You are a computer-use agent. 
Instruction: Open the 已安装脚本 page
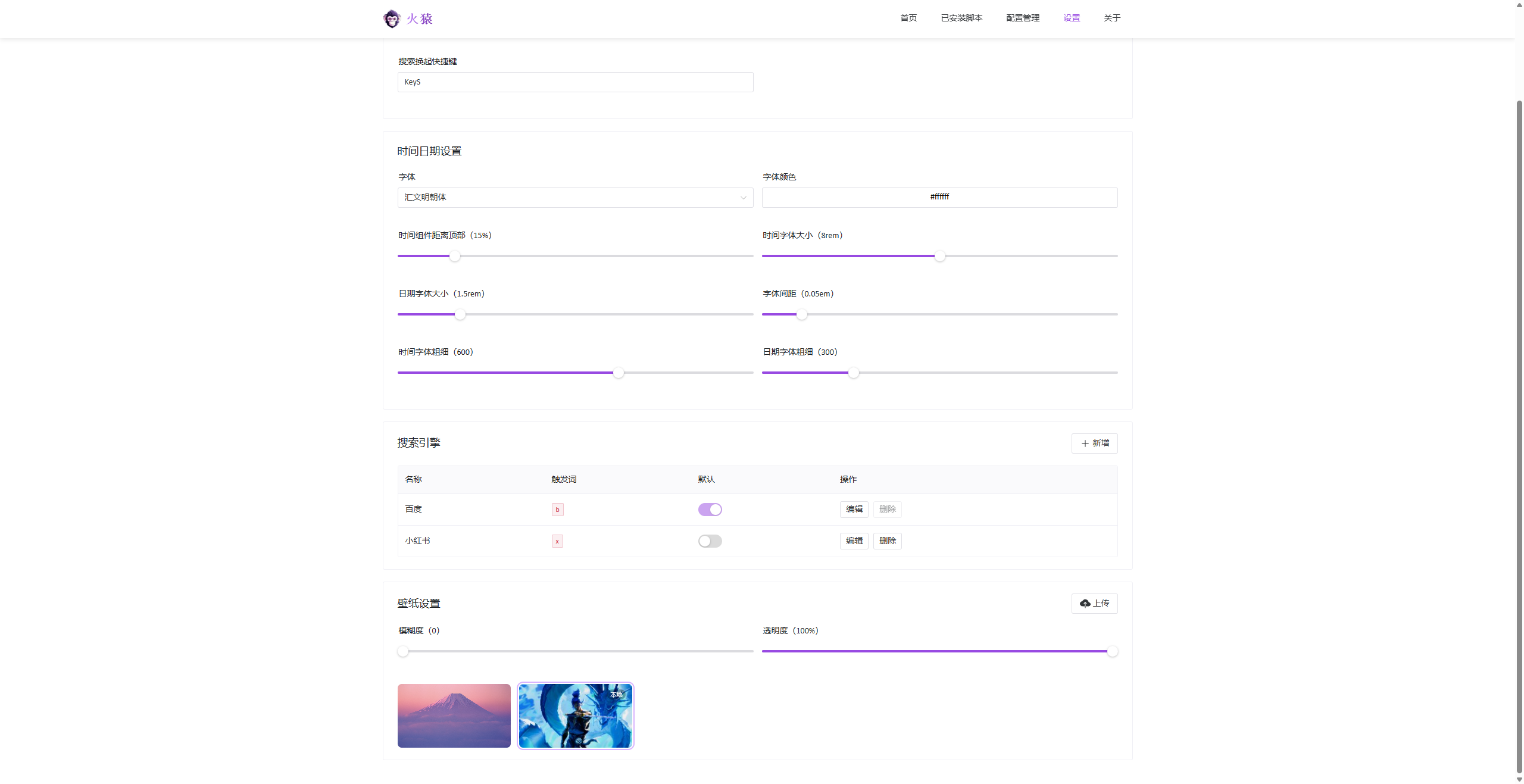[961, 18]
